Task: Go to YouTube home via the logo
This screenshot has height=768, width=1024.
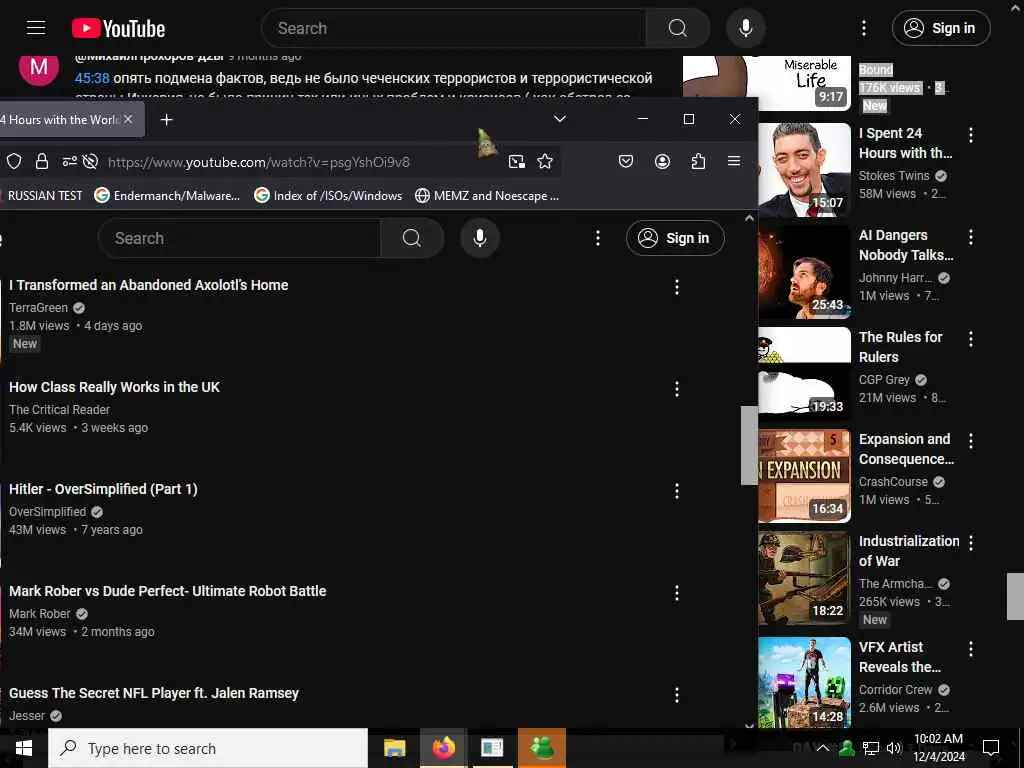Action: [x=118, y=29]
